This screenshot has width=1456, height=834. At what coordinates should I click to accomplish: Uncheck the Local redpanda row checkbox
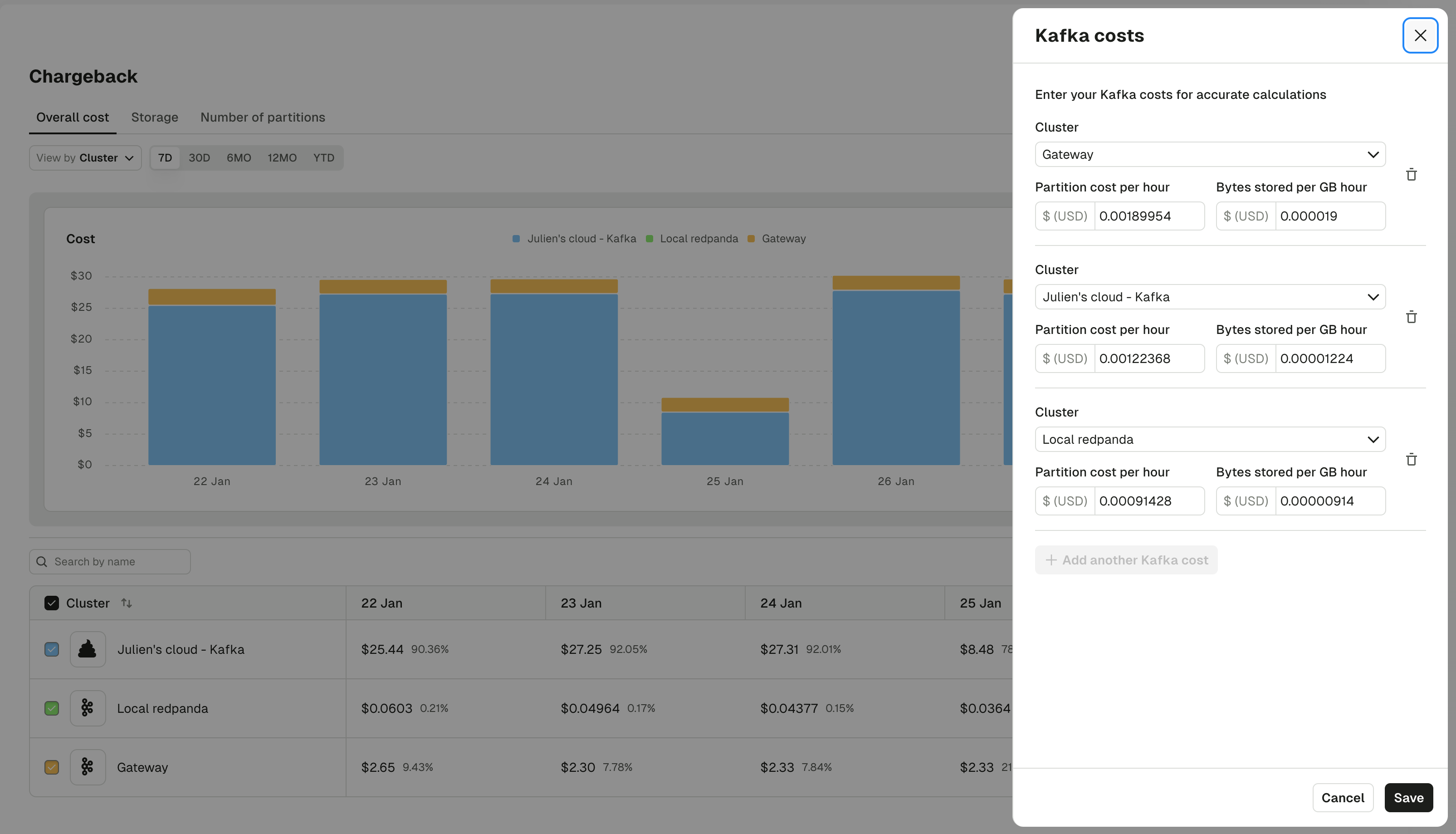click(x=52, y=708)
